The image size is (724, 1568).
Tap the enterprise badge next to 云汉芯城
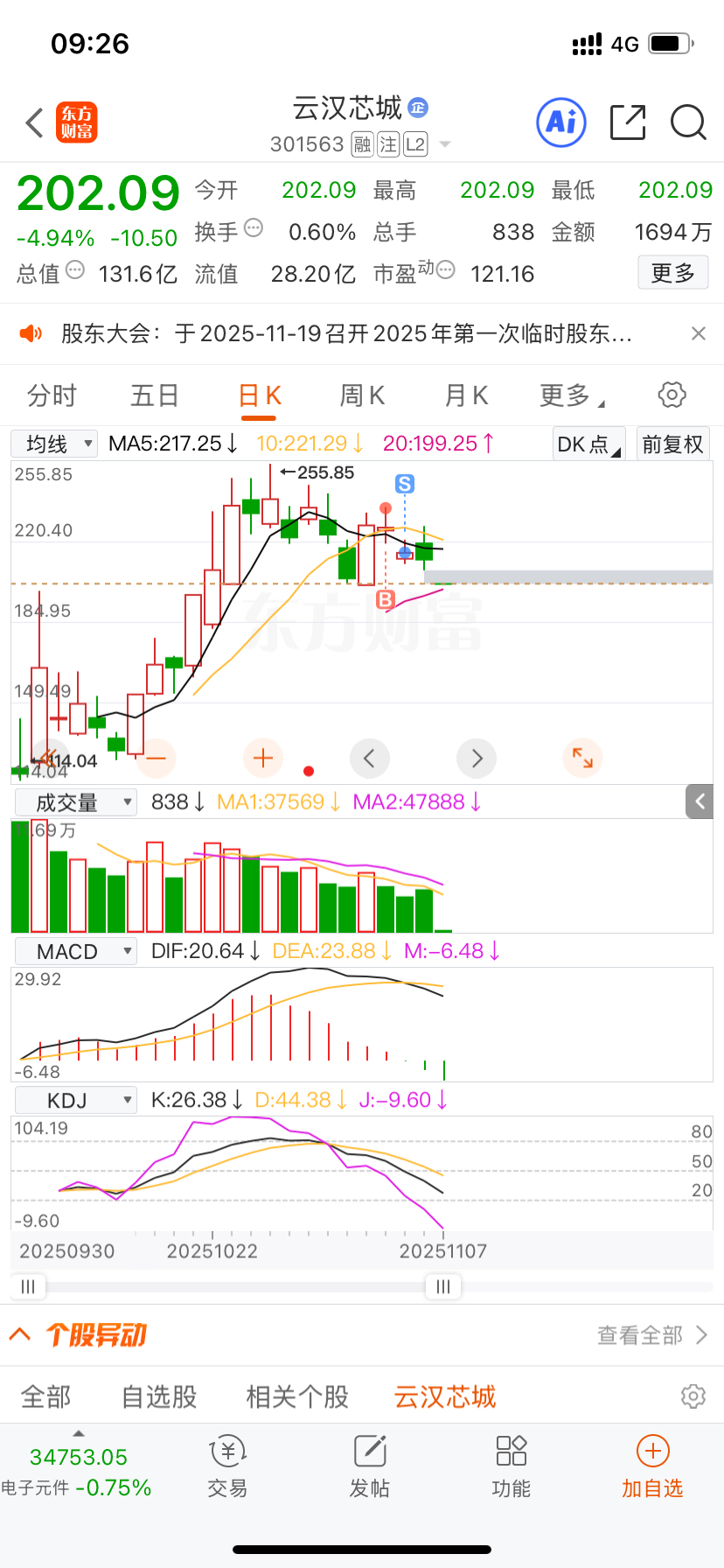pos(418,108)
